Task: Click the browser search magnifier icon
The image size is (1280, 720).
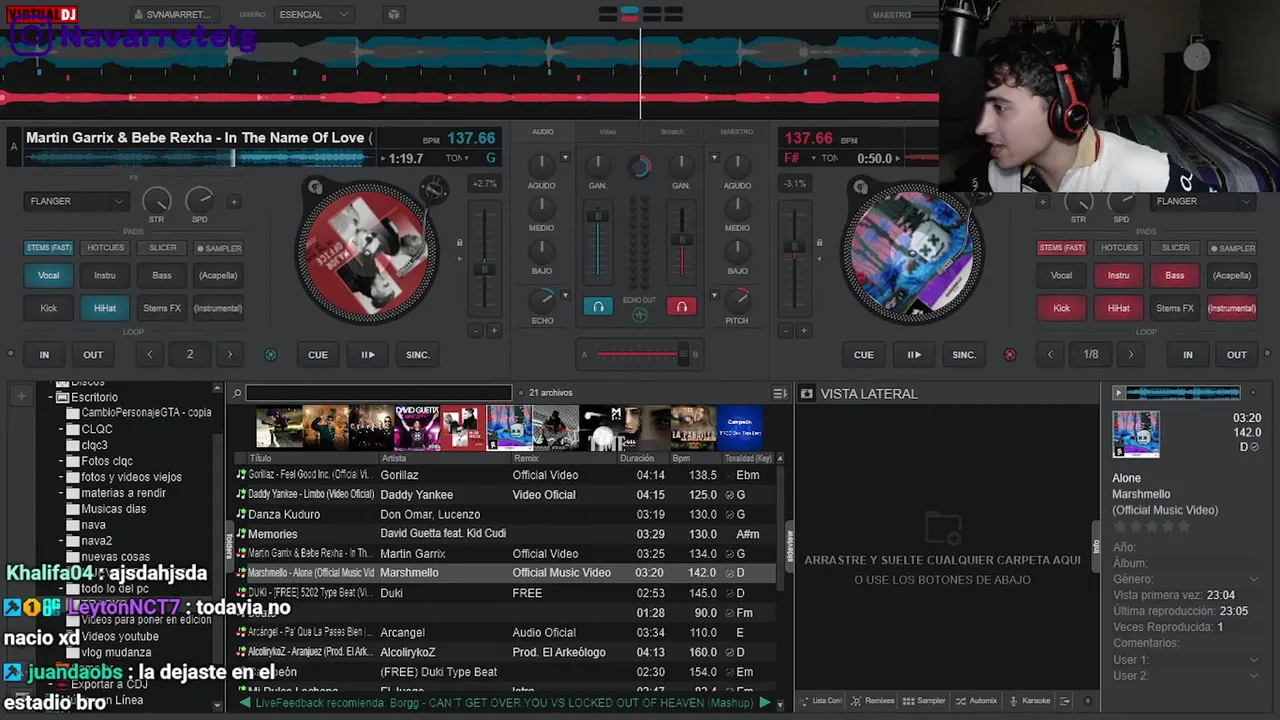Action: tap(237, 393)
